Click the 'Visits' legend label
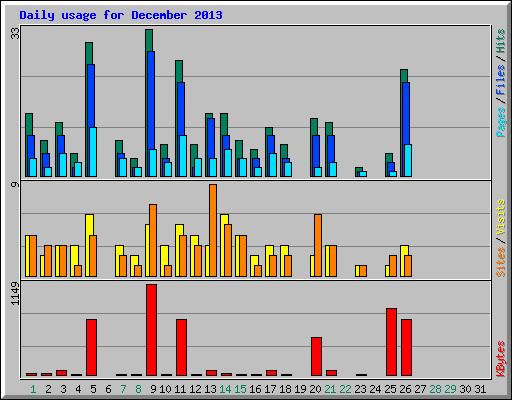The height and width of the screenshot is (400, 512). click(x=501, y=217)
